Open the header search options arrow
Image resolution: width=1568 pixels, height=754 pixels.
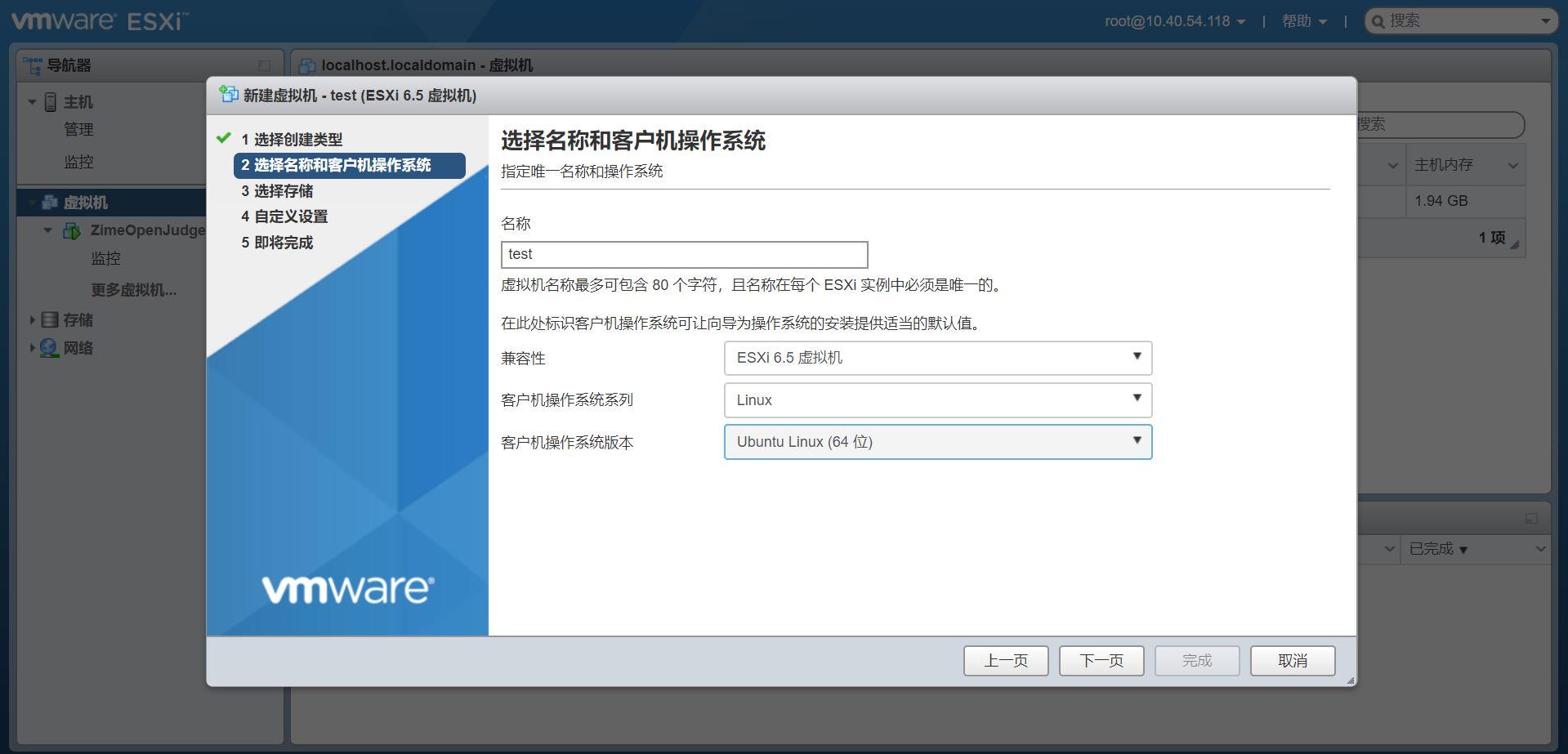[x=1545, y=21]
